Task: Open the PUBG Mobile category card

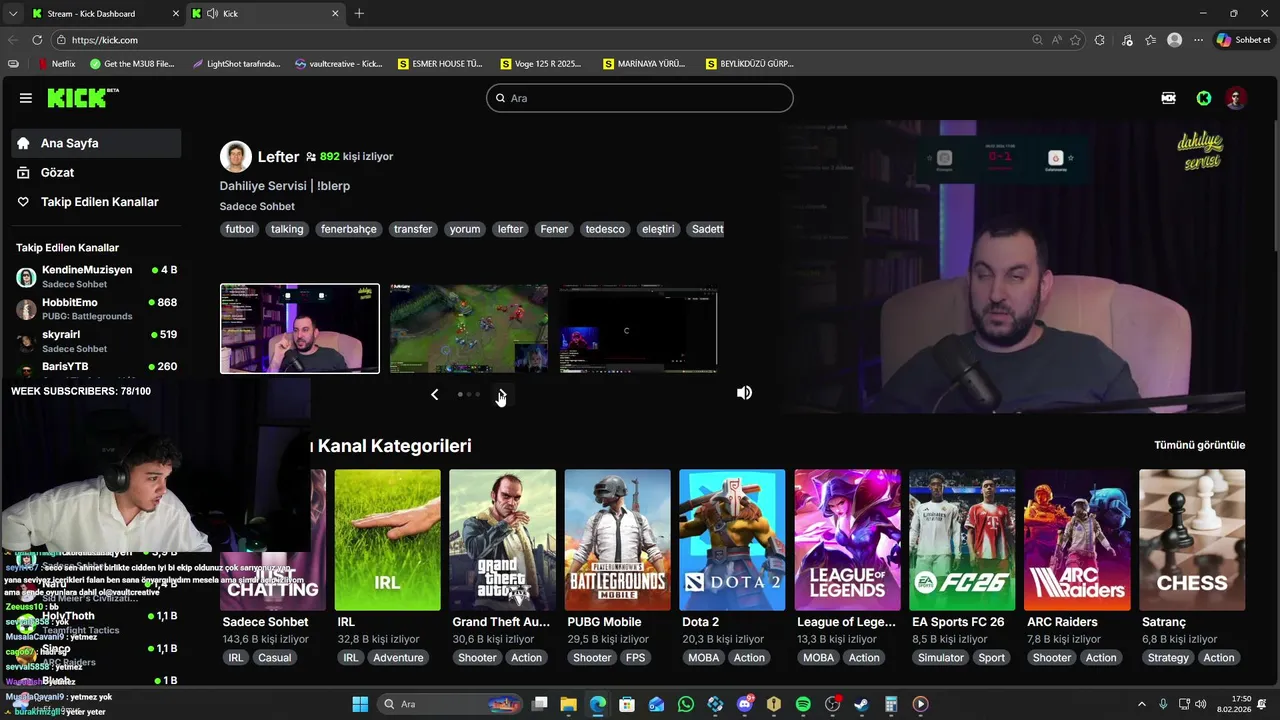Action: (x=617, y=540)
